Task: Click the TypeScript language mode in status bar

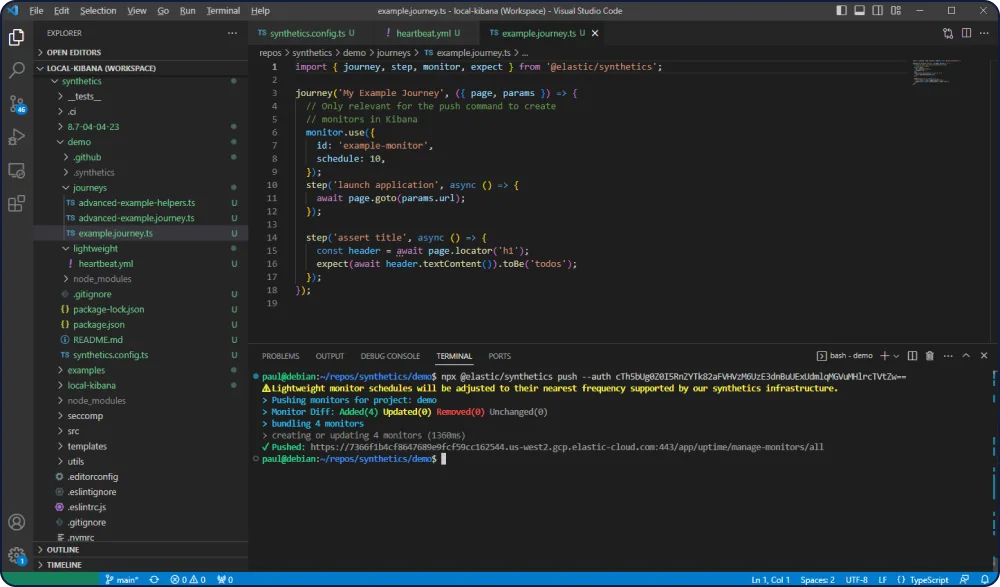Action: pos(927,578)
